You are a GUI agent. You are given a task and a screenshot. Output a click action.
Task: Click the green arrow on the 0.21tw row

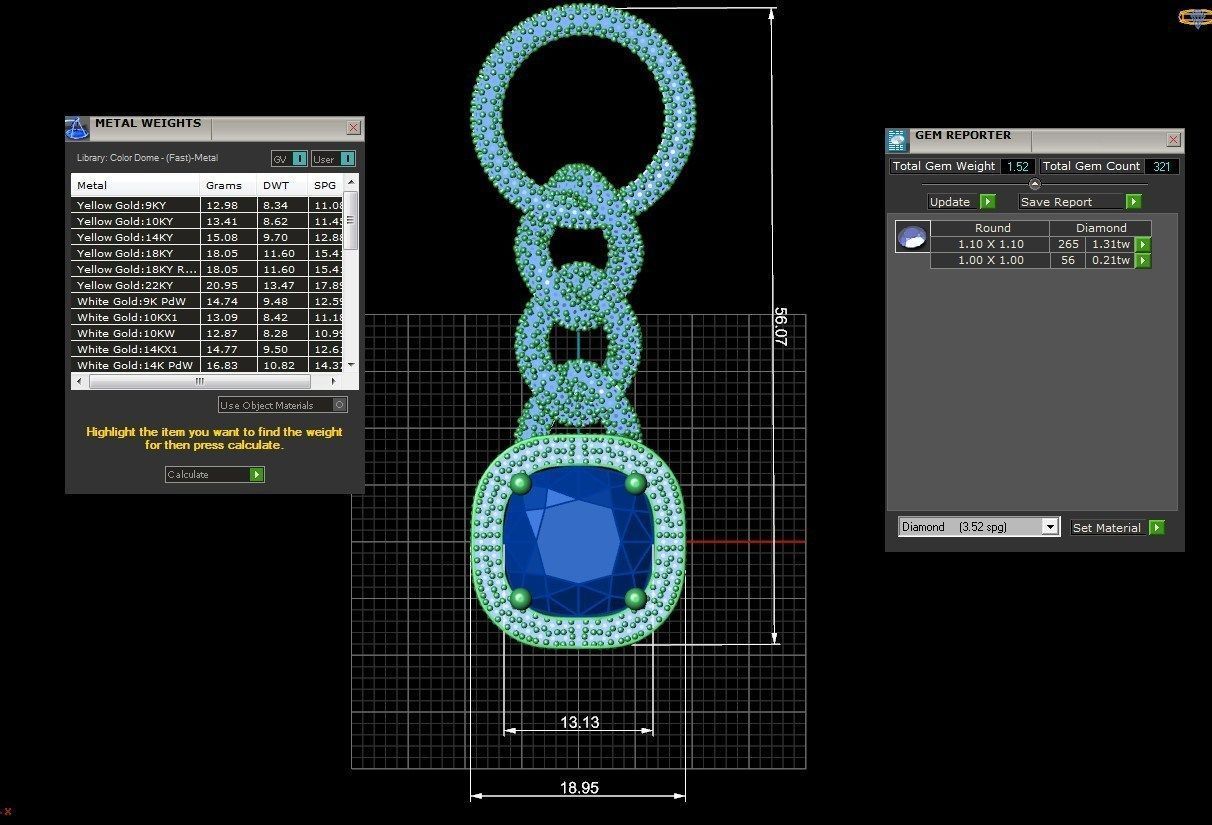[x=1143, y=261]
